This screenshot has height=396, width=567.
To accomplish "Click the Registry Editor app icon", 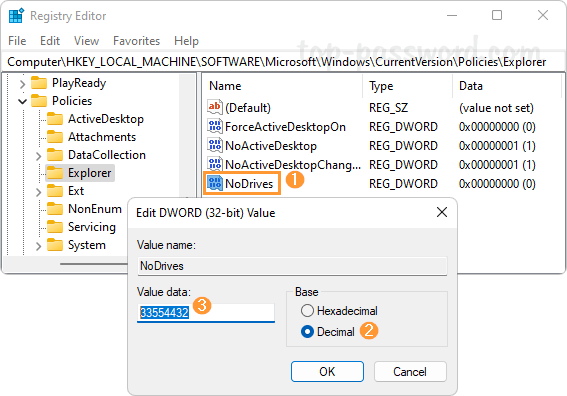I will (x=16, y=16).
